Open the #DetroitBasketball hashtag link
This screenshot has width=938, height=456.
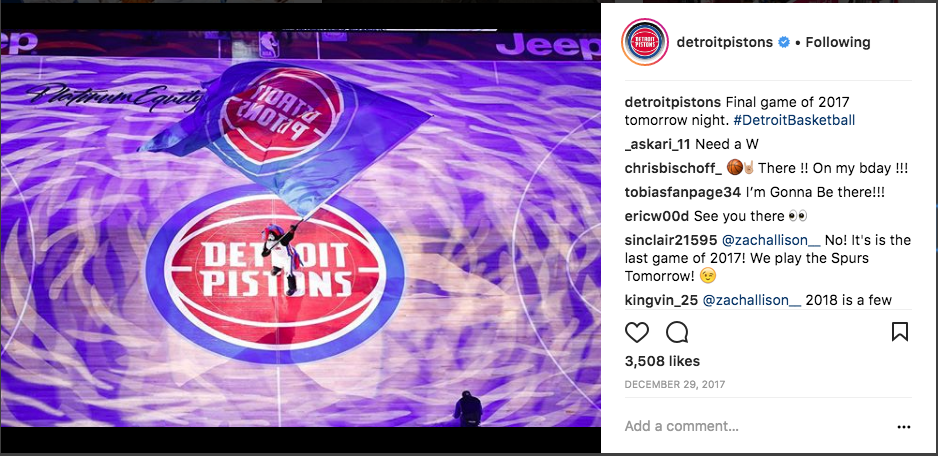pyautogui.click(x=794, y=120)
